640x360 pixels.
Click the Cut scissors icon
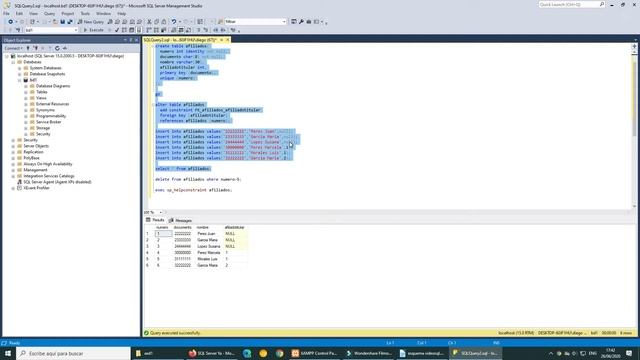(149, 22)
